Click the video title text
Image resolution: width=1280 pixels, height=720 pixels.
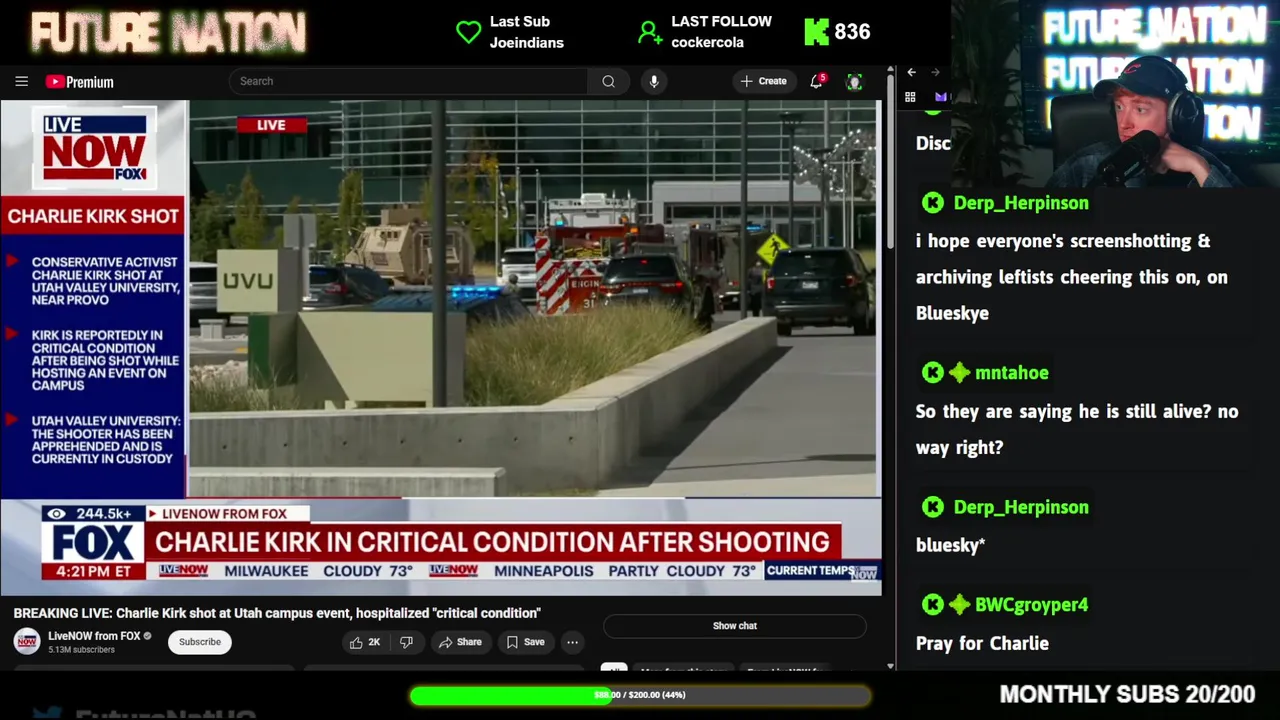click(277, 613)
